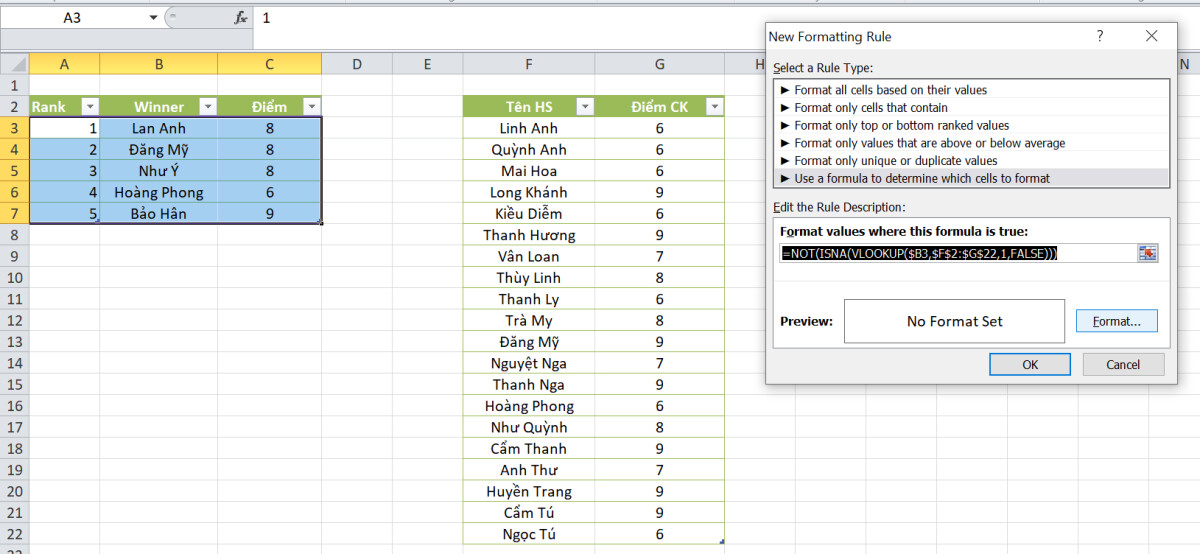
Task: Close the New Formatting Rule dialog
Action: (x=1152, y=36)
